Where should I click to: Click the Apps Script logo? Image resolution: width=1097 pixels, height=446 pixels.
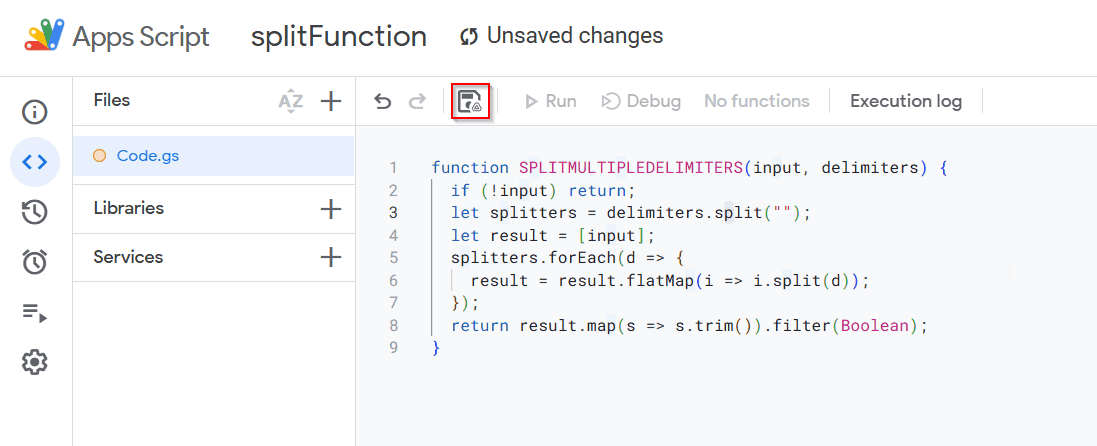point(46,36)
